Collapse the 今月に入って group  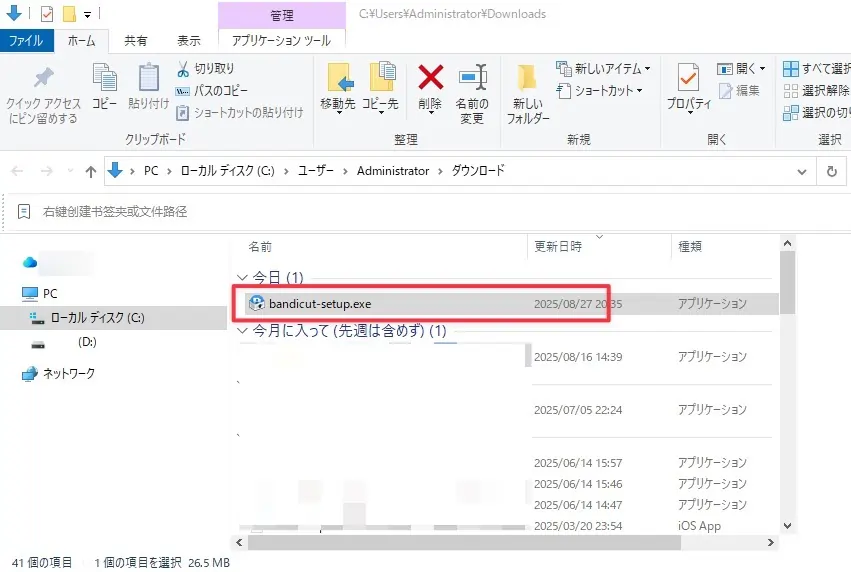243,331
